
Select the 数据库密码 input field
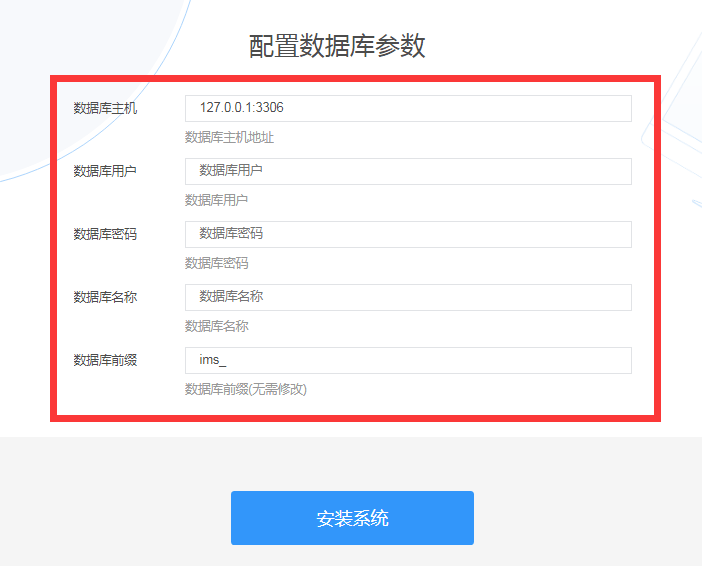(x=408, y=234)
